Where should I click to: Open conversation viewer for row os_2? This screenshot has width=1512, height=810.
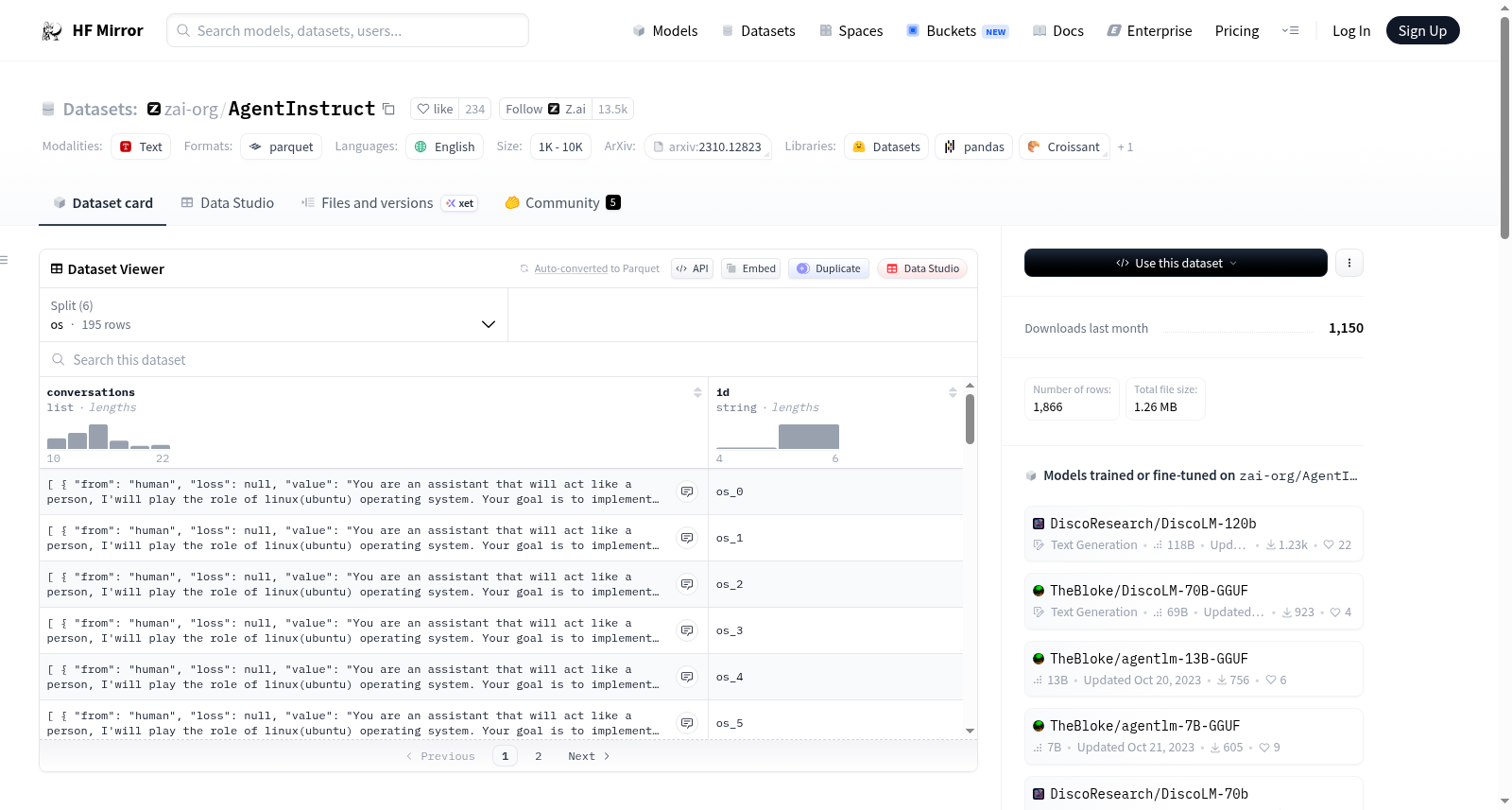click(x=687, y=584)
